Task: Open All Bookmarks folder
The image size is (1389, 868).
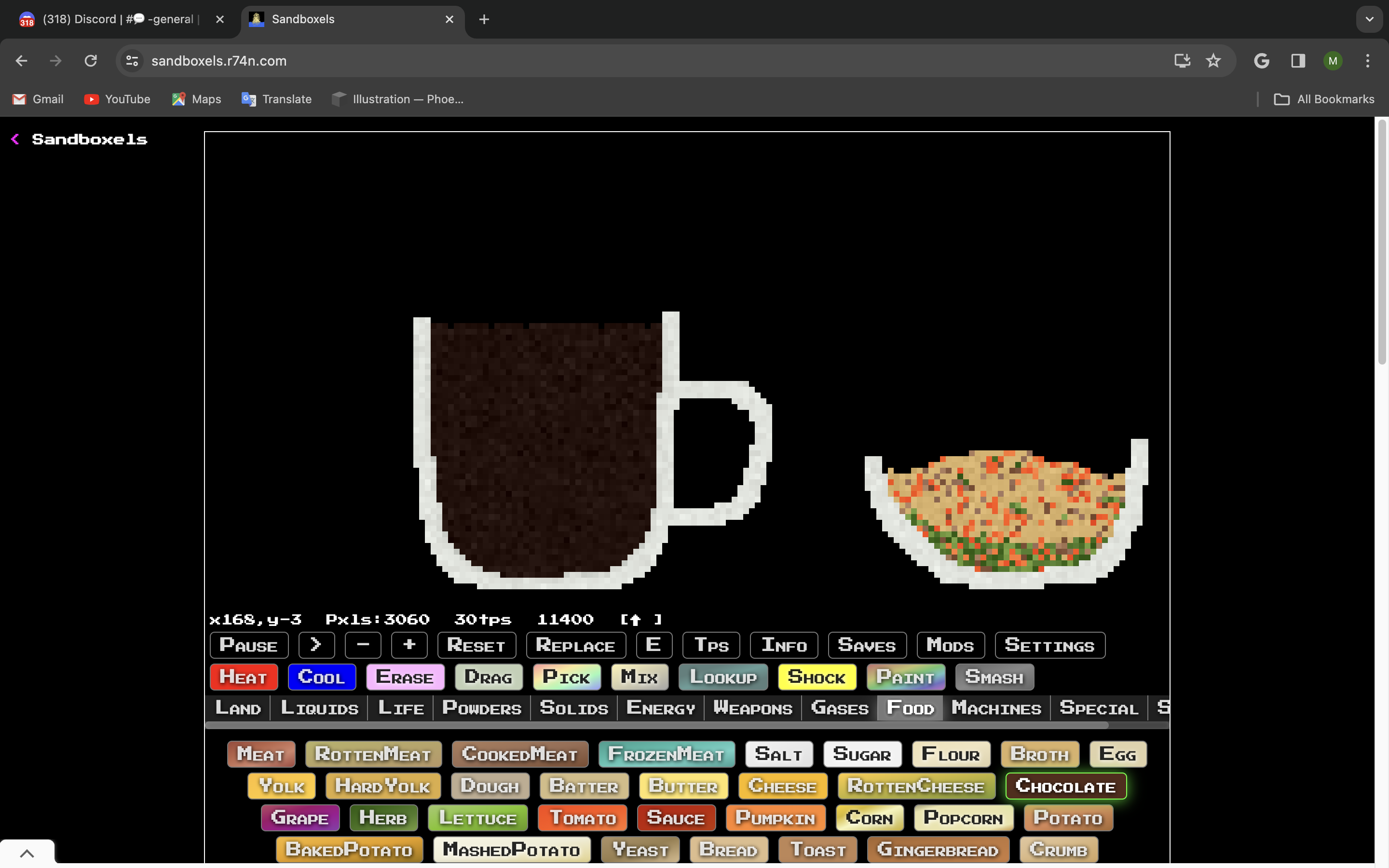Action: tap(1324, 99)
